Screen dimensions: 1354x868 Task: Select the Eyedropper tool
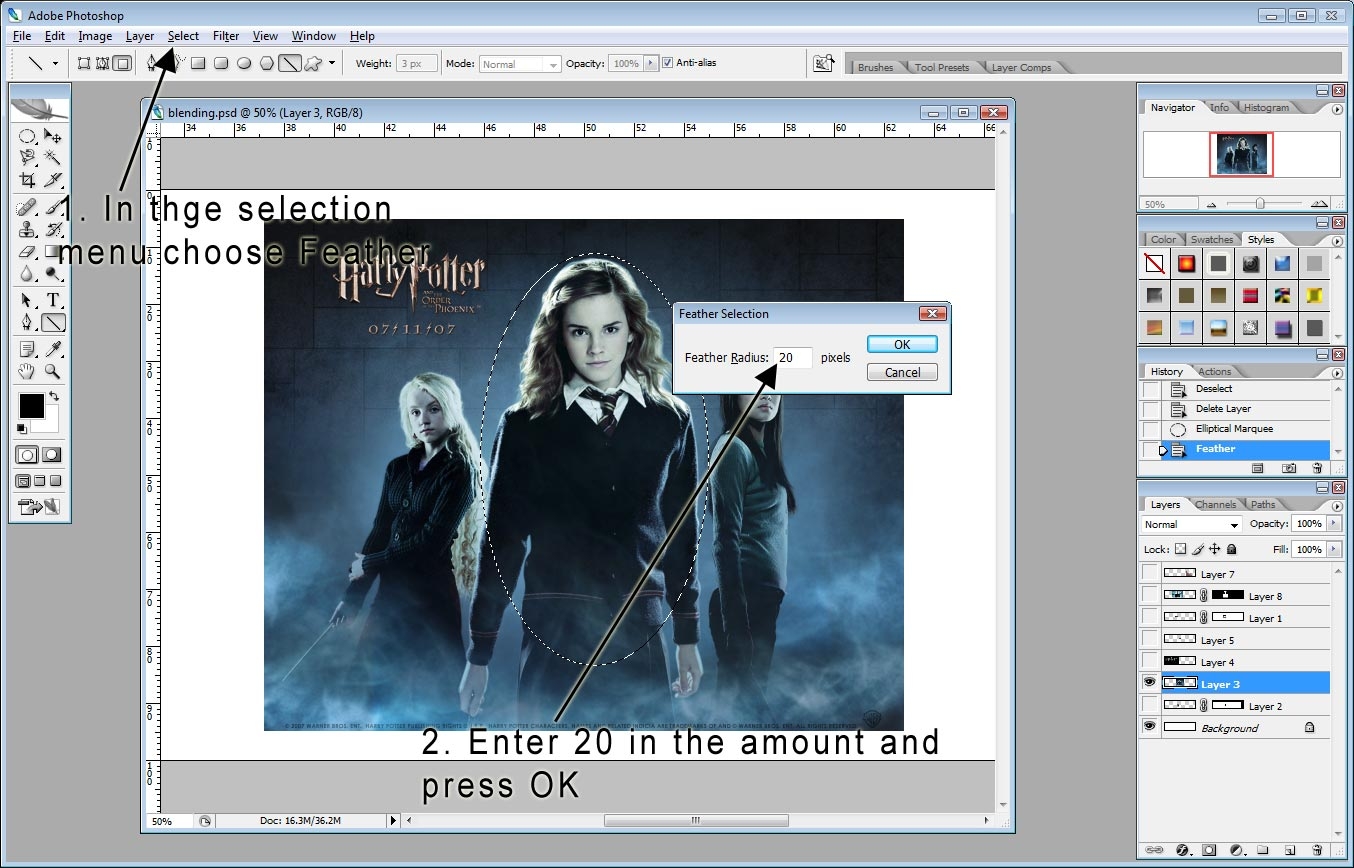tap(53, 349)
